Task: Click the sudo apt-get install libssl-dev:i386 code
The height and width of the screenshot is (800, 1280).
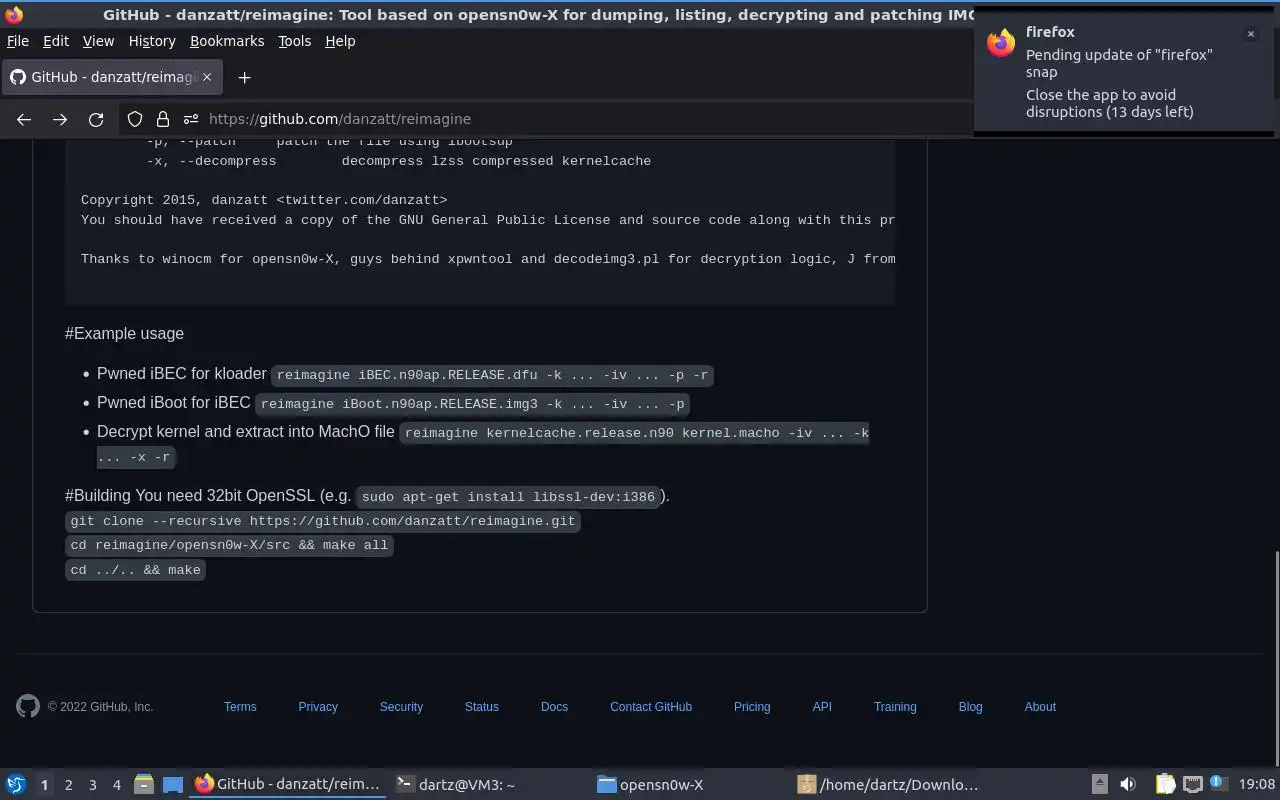Action: point(508,497)
